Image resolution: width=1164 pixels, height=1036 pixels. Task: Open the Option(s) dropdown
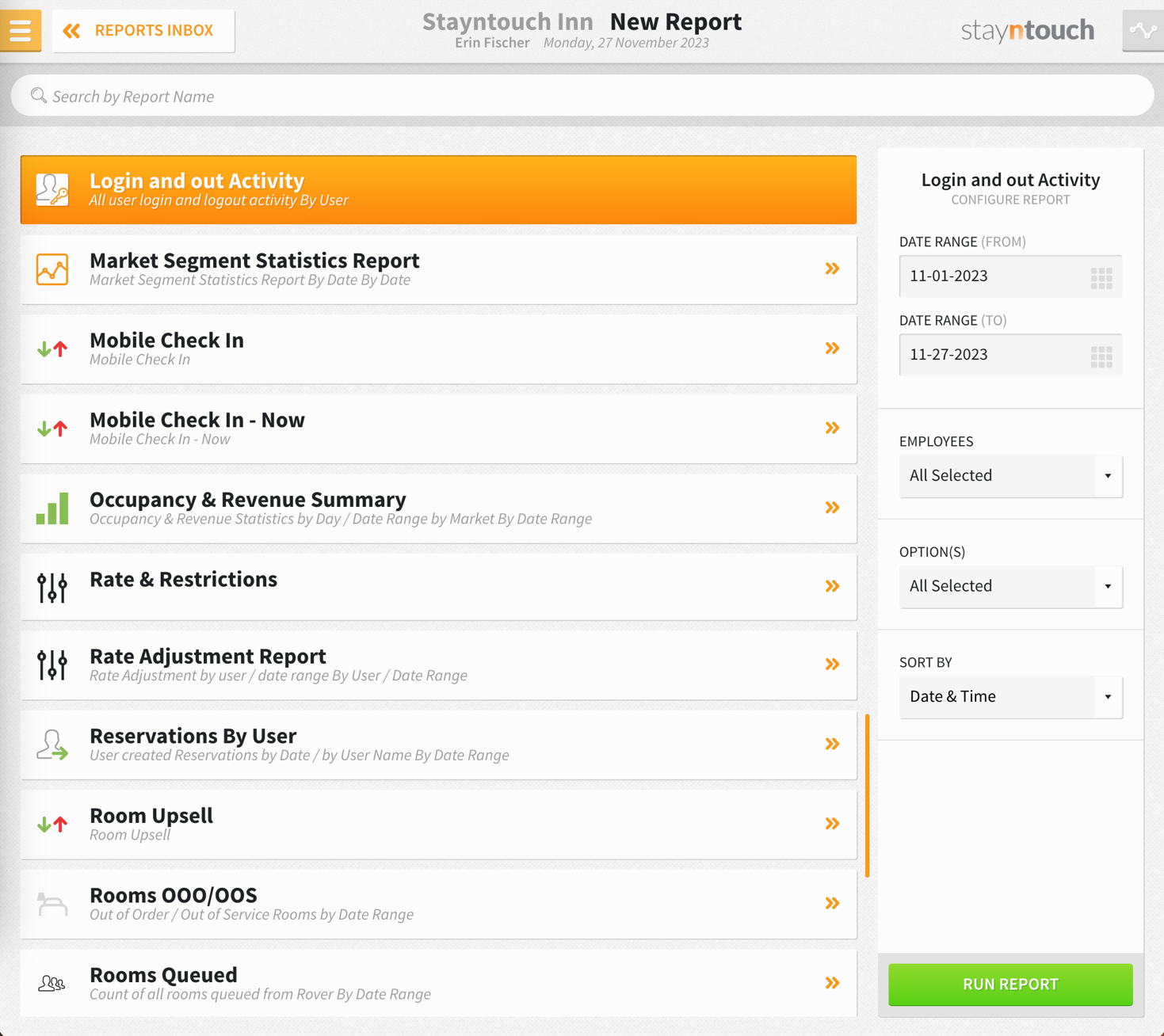pos(1010,586)
